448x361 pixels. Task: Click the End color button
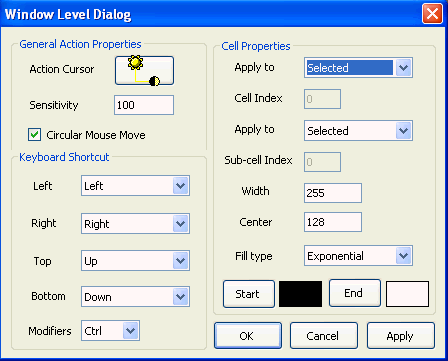click(x=355, y=293)
